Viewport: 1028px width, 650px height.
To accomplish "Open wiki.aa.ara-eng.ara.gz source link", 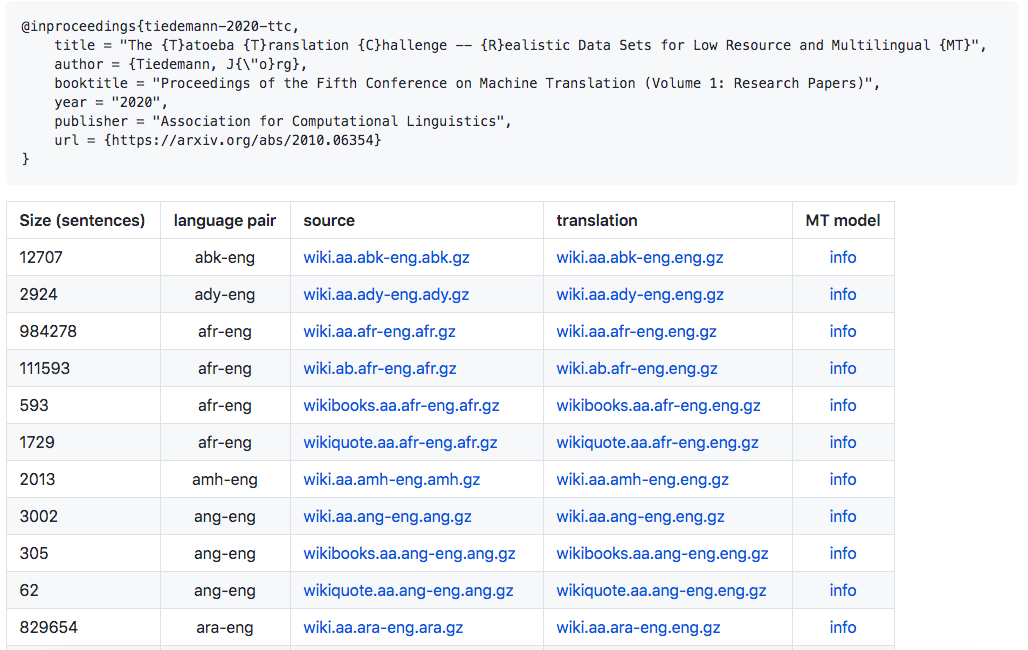I will (383, 628).
